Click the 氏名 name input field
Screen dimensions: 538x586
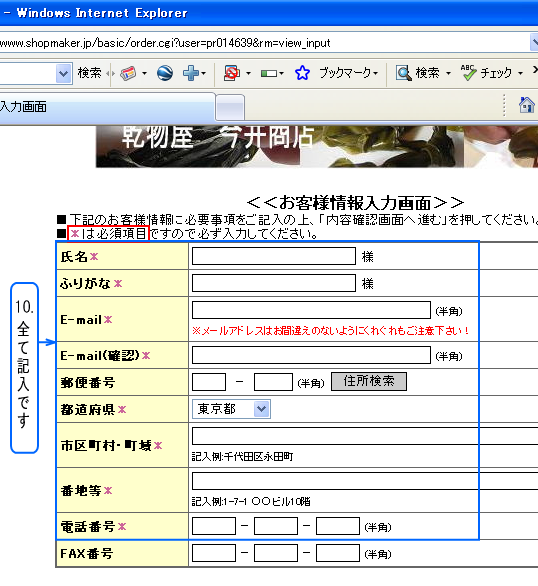pyautogui.click(x=274, y=256)
